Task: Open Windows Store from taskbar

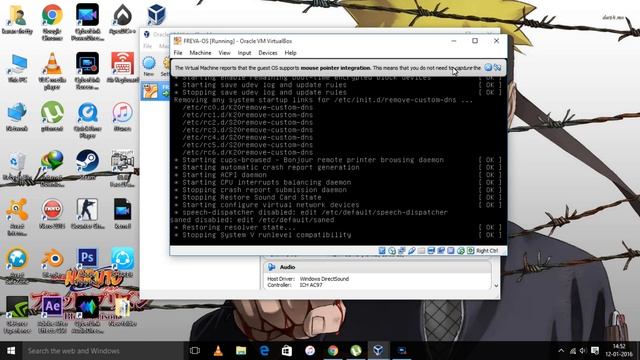Action: [x=287, y=351]
